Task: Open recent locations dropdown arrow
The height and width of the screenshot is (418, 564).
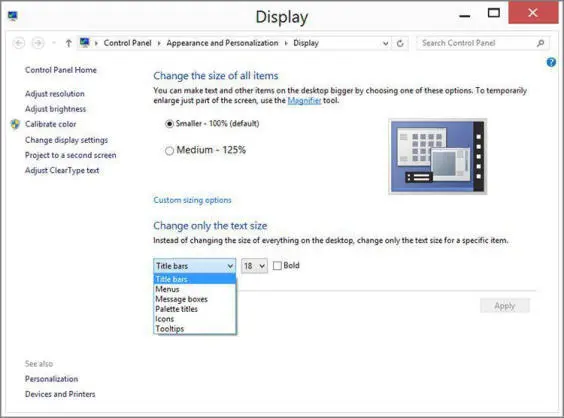Action: click(54, 43)
